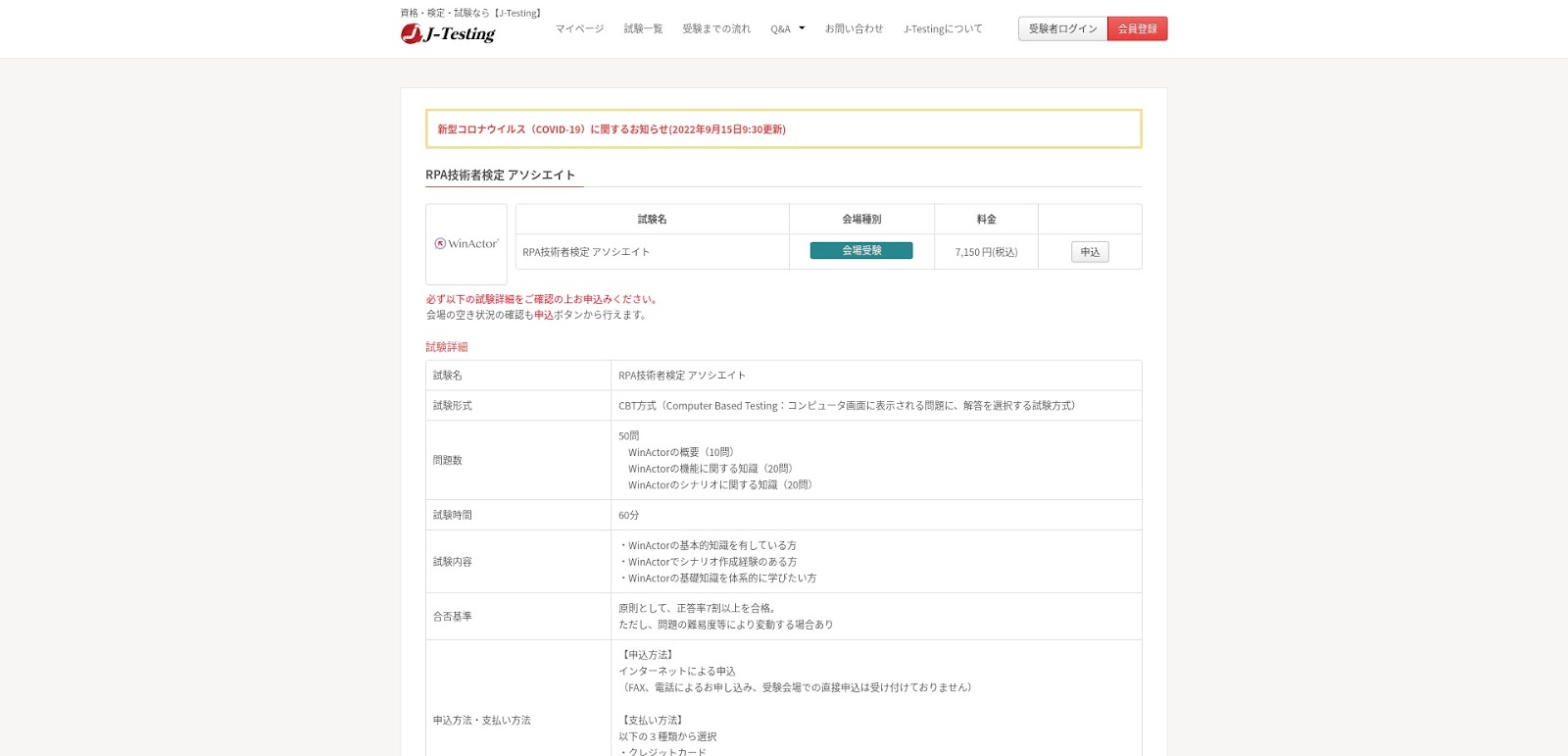Click the WinActor logo image
Screen dimensions: 1568x756
point(466,244)
